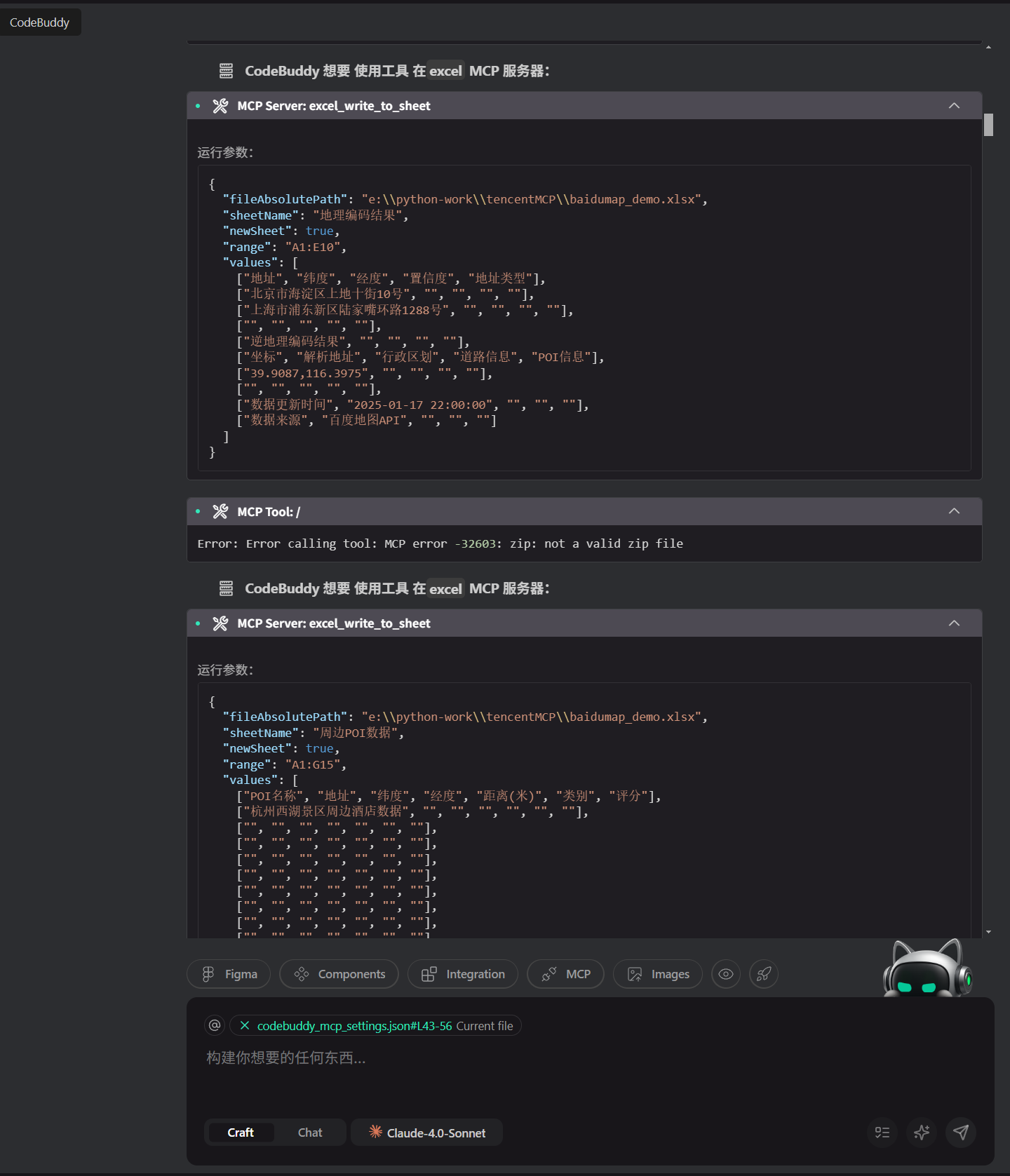Click the "A1:E10" range value
Image resolution: width=1010 pixels, height=1176 pixels.
pyautogui.click(x=313, y=247)
